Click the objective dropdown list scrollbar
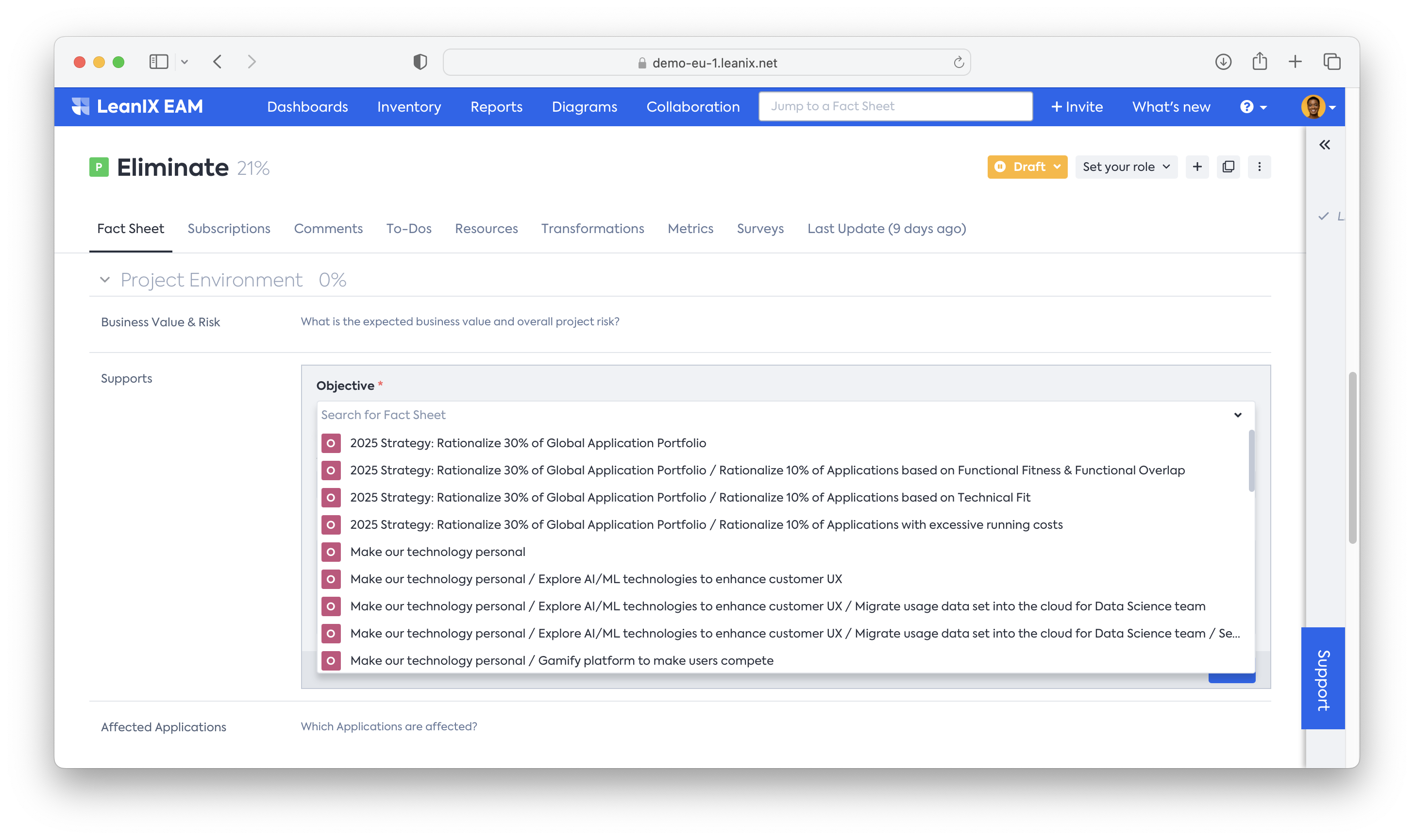The height and width of the screenshot is (840, 1414). coord(1251,461)
